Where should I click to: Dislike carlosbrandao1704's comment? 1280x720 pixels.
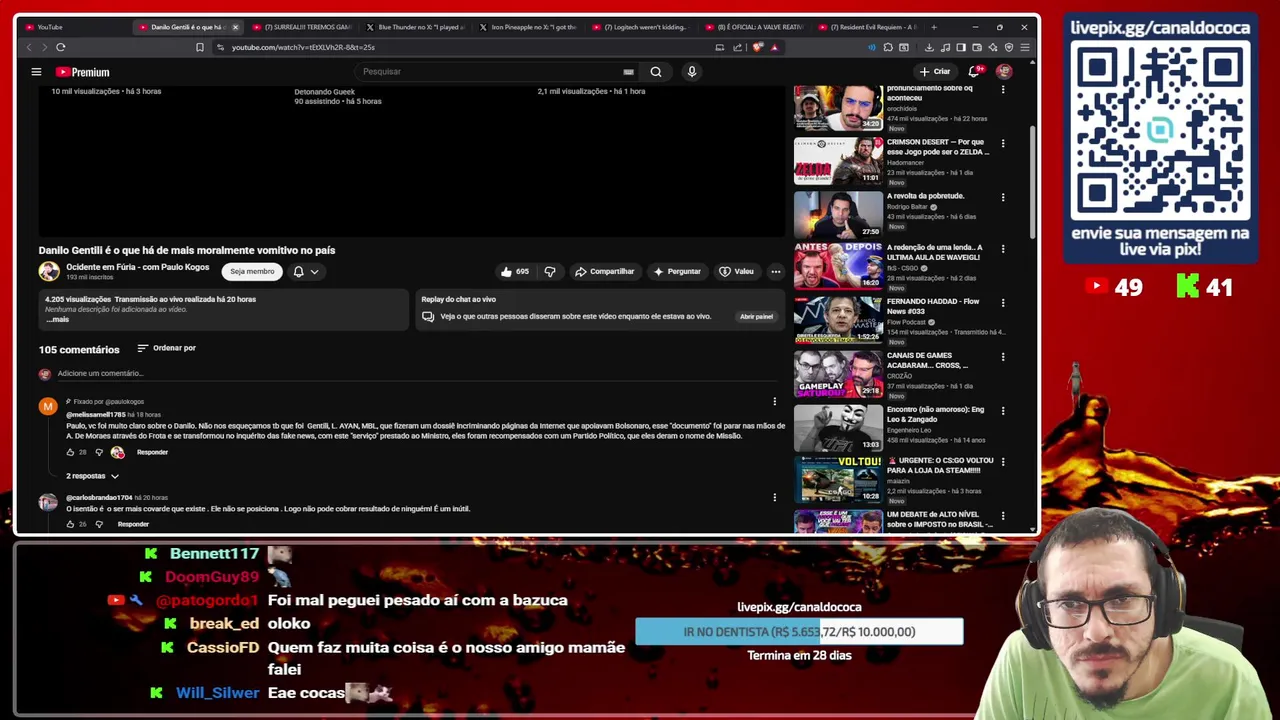click(x=98, y=524)
